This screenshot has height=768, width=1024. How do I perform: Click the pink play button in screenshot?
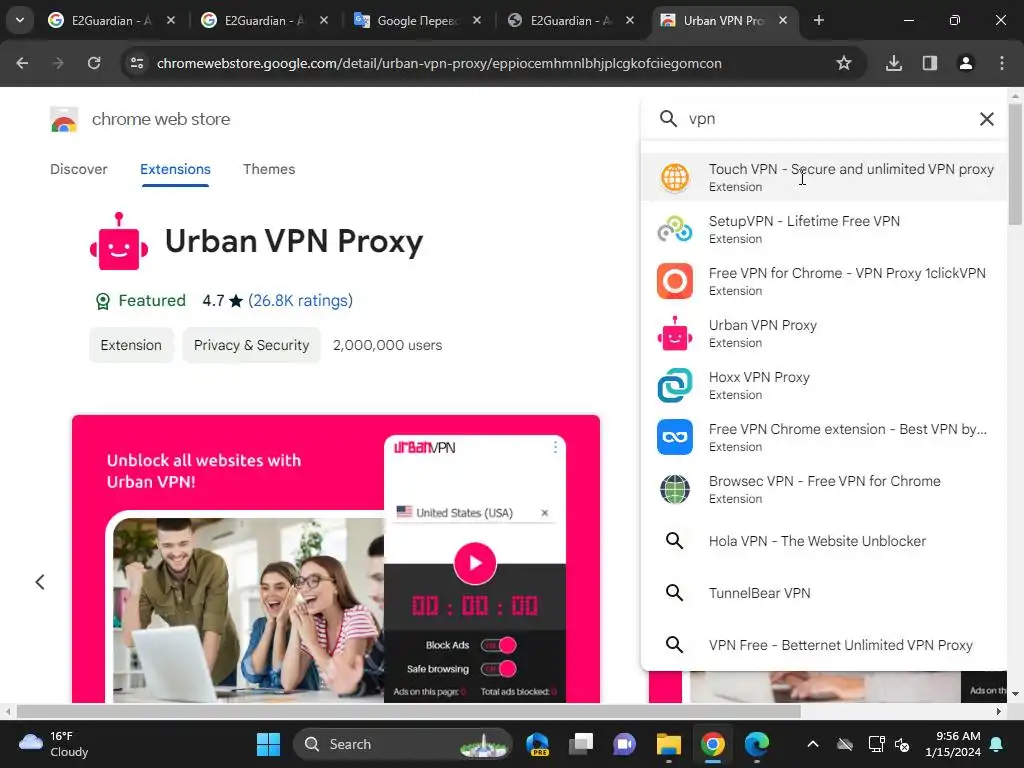[x=475, y=563]
